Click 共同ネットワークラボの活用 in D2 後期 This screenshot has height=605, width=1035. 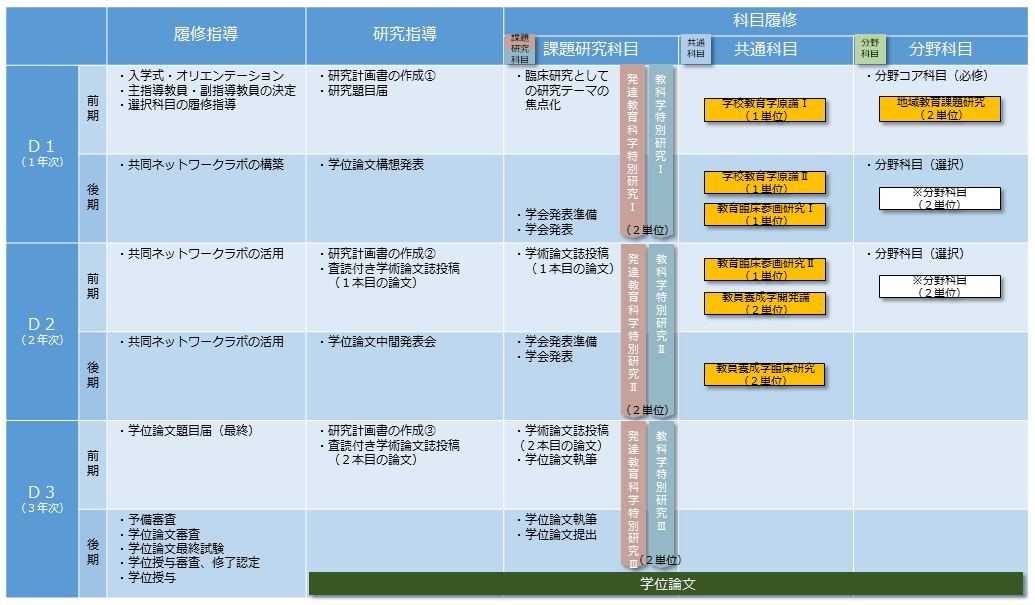[206, 342]
